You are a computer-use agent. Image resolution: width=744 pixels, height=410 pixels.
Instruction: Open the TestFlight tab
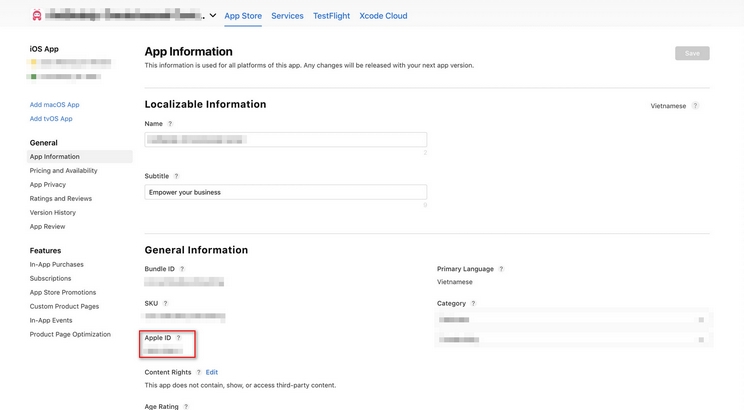(331, 16)
